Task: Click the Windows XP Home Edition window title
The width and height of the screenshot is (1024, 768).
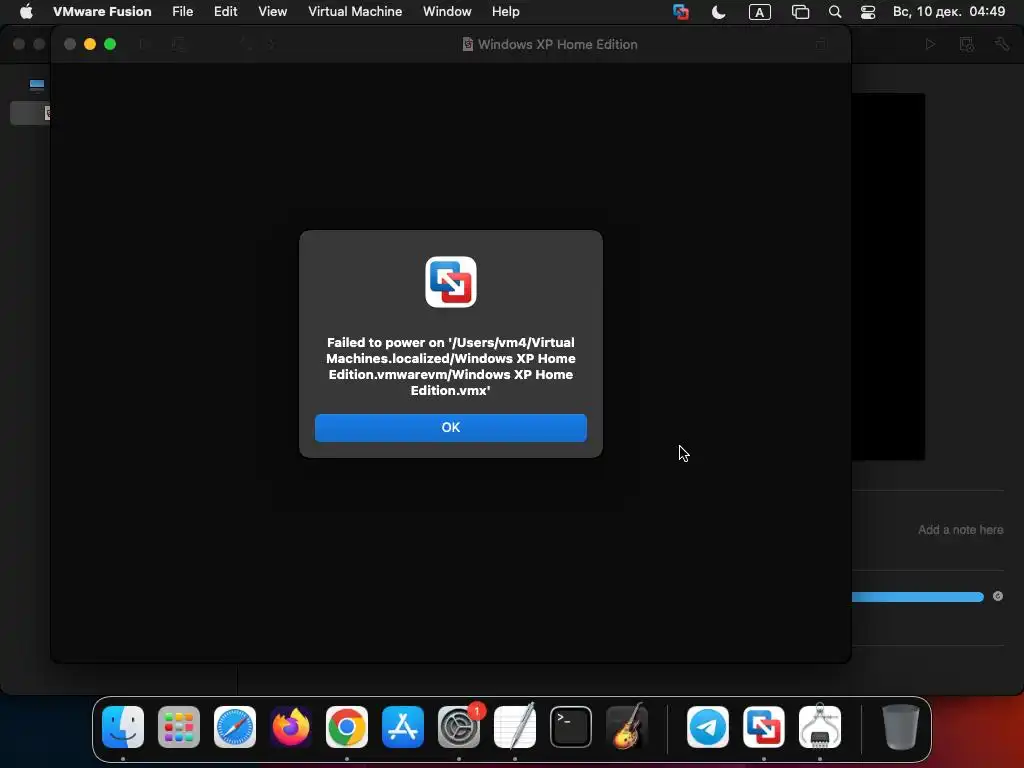Action: click(x=557, y=44)
